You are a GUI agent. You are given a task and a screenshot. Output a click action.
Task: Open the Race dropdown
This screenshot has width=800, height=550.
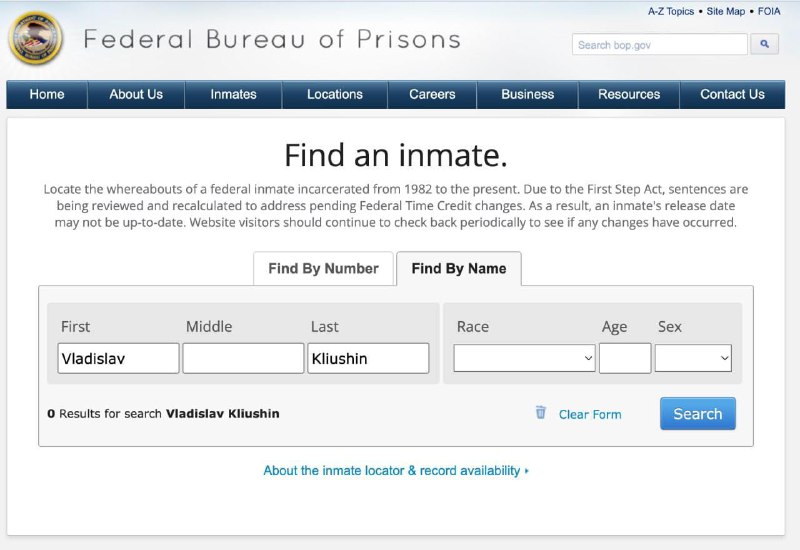(524, 358)
